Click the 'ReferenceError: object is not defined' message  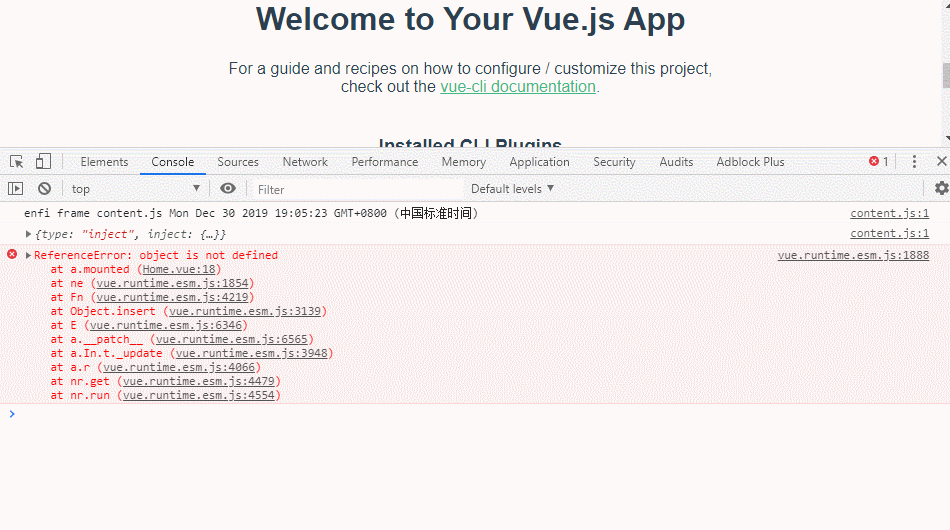[156, 255]
